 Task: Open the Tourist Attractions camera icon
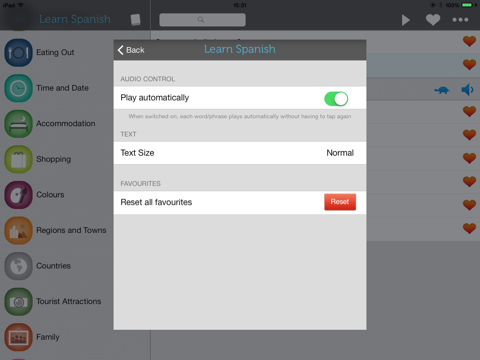pyautogui.click(x=18, y=302)
